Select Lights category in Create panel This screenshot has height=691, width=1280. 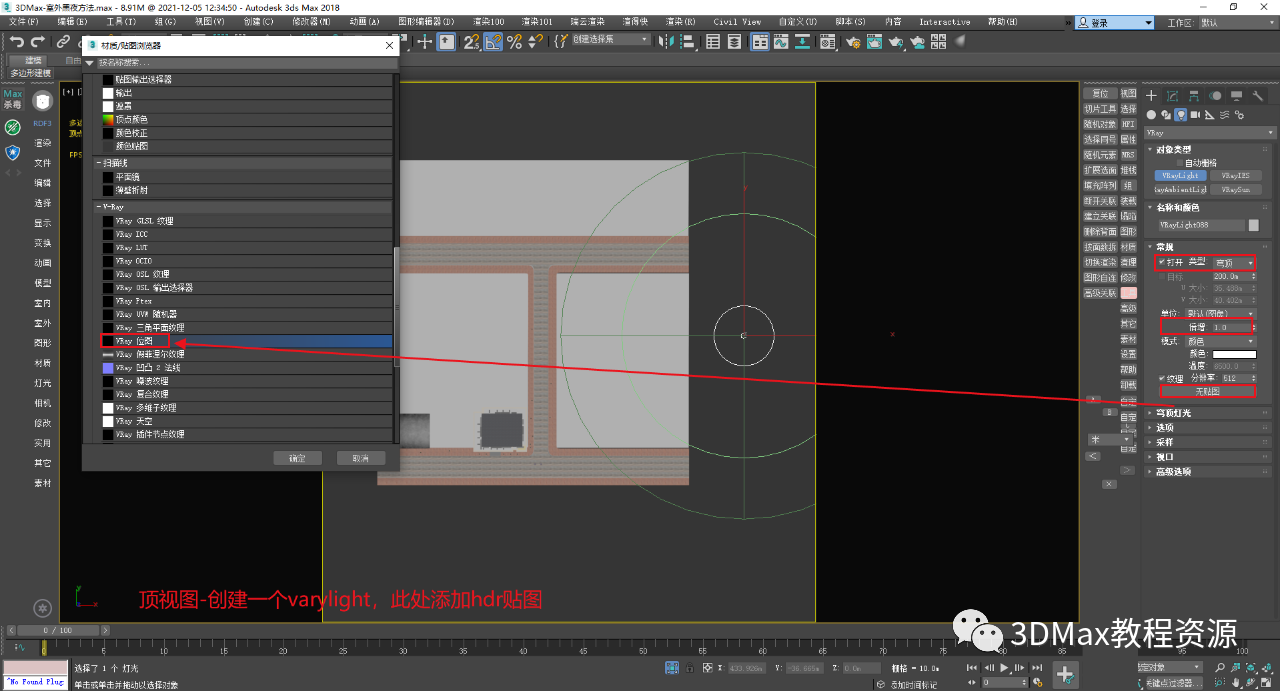coord(1180,114)
